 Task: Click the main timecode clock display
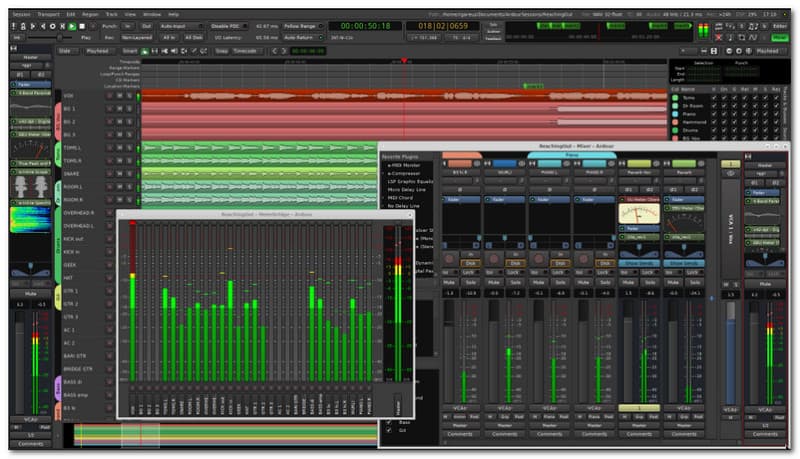365,26
